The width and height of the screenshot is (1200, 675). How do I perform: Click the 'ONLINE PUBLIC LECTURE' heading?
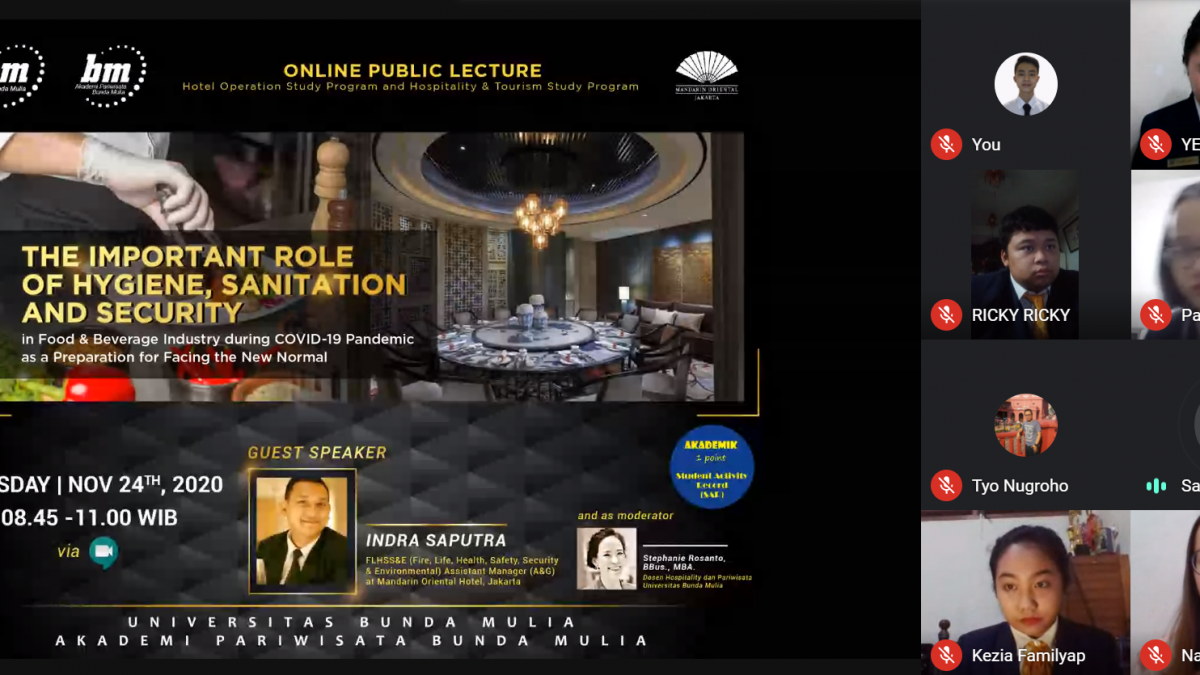click(412, 71)
